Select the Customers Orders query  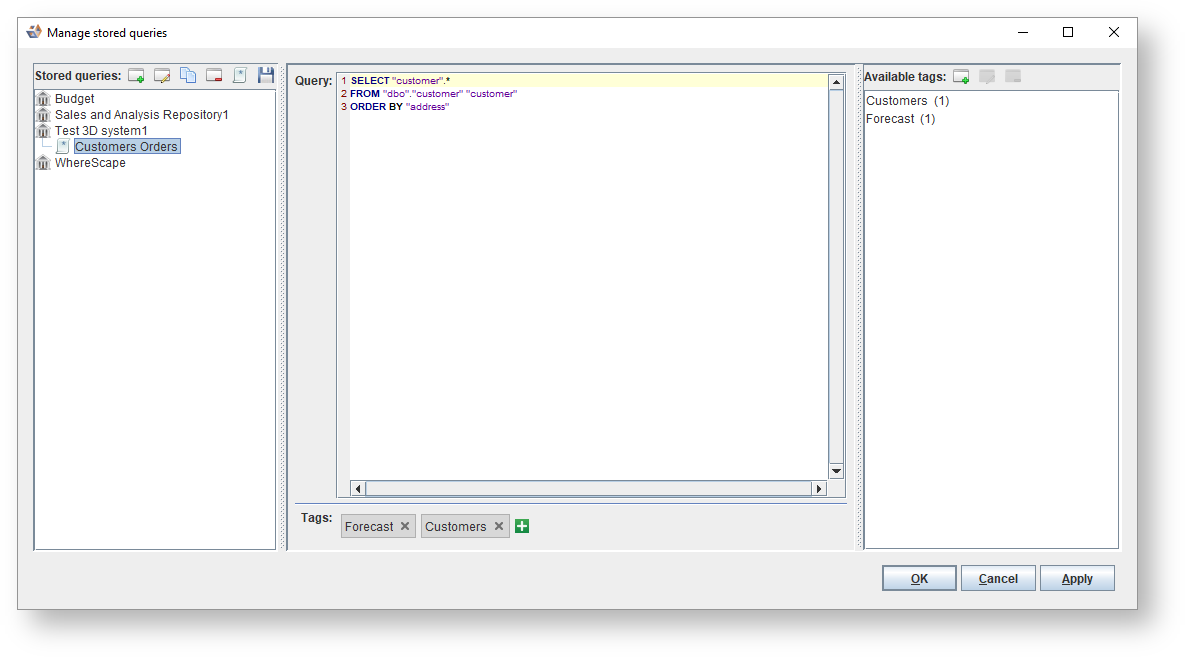point(126,147)
